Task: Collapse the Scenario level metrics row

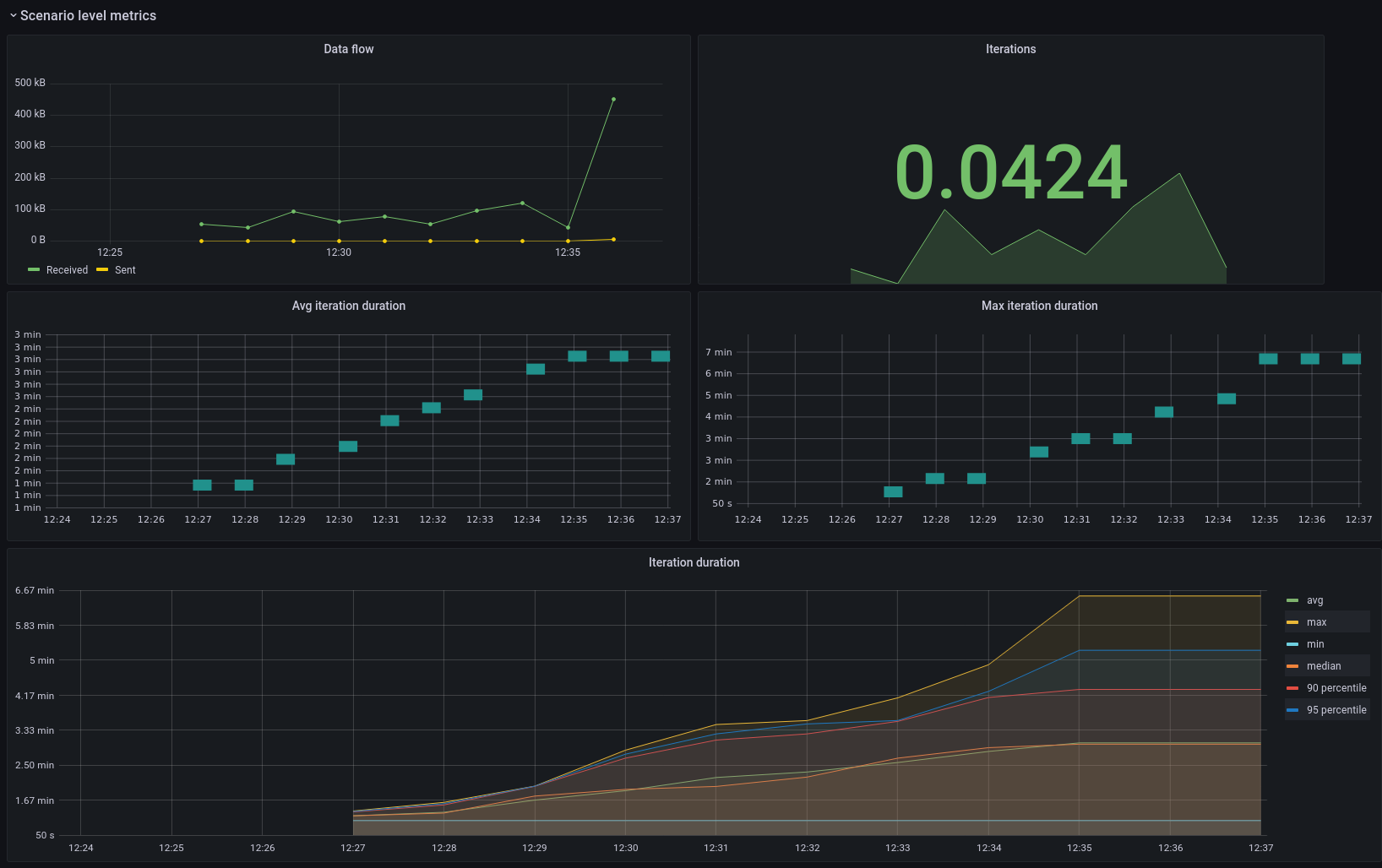Action: pos(83,16)
